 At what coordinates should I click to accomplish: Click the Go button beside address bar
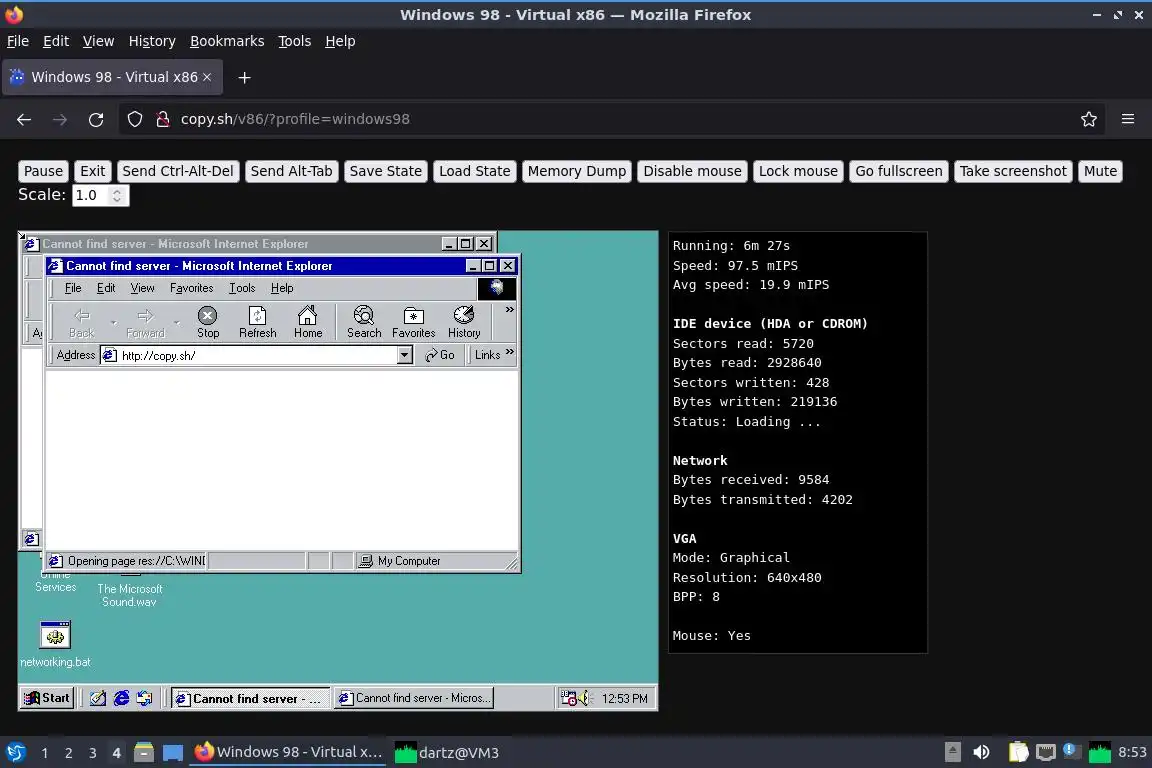(439, 355)
